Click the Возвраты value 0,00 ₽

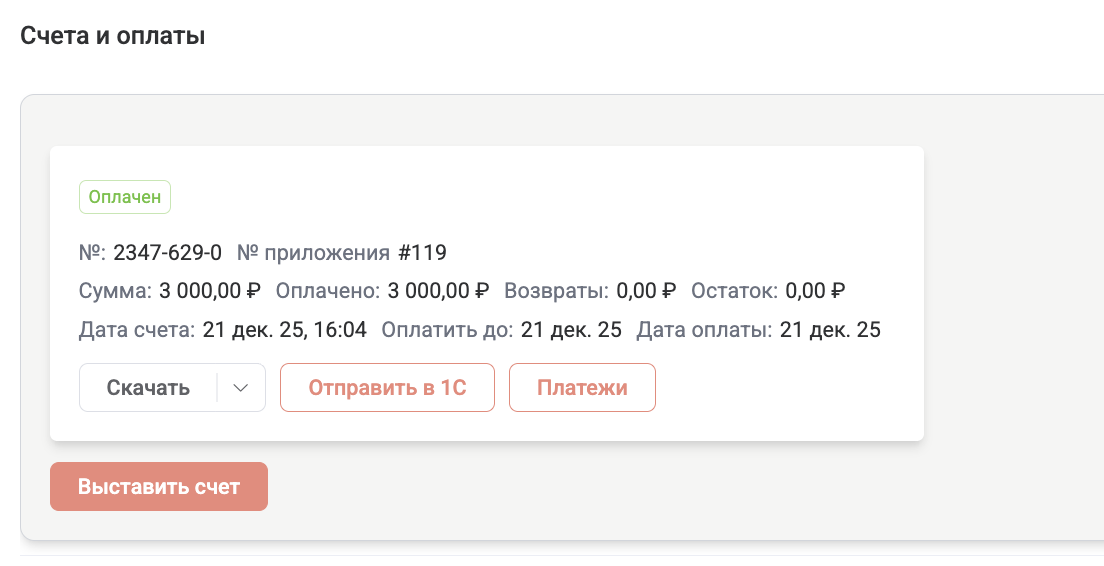click(x=646, y=291)
